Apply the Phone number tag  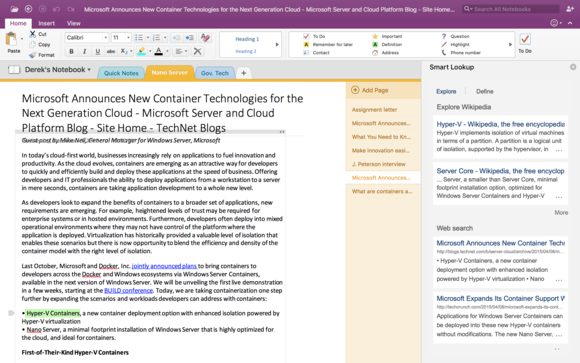461,53
